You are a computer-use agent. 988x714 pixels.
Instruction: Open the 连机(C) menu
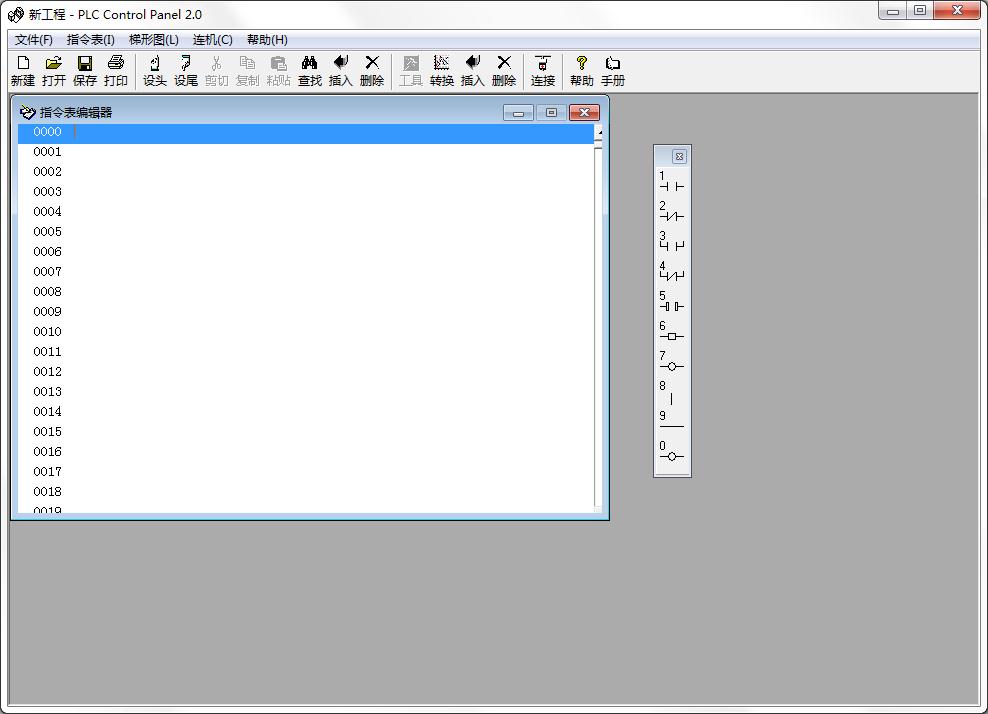(213, 40)
